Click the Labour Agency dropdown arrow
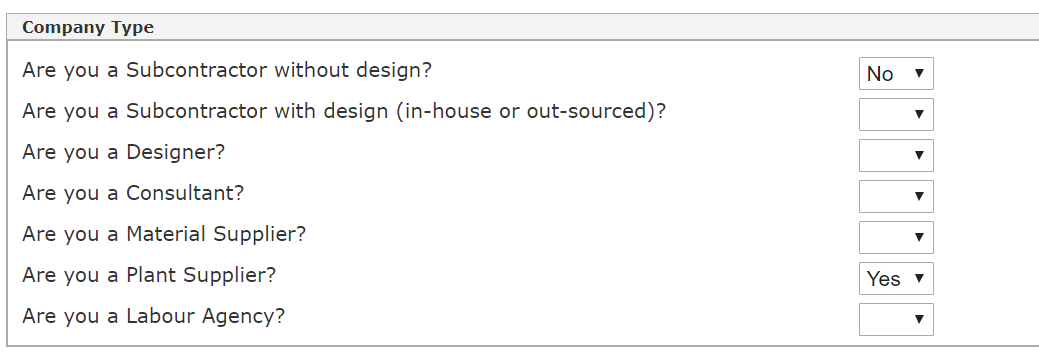Screen dimensions: 1039x363 click(x=919, y=320)
